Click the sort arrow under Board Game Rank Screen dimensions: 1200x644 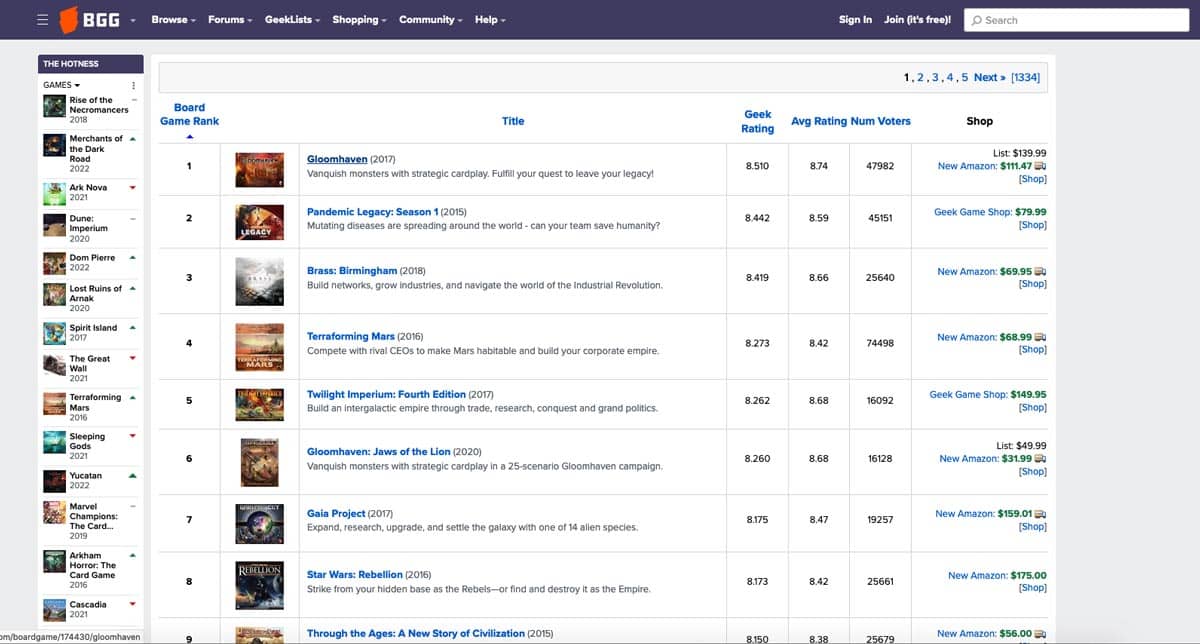(x=189, y=137)
